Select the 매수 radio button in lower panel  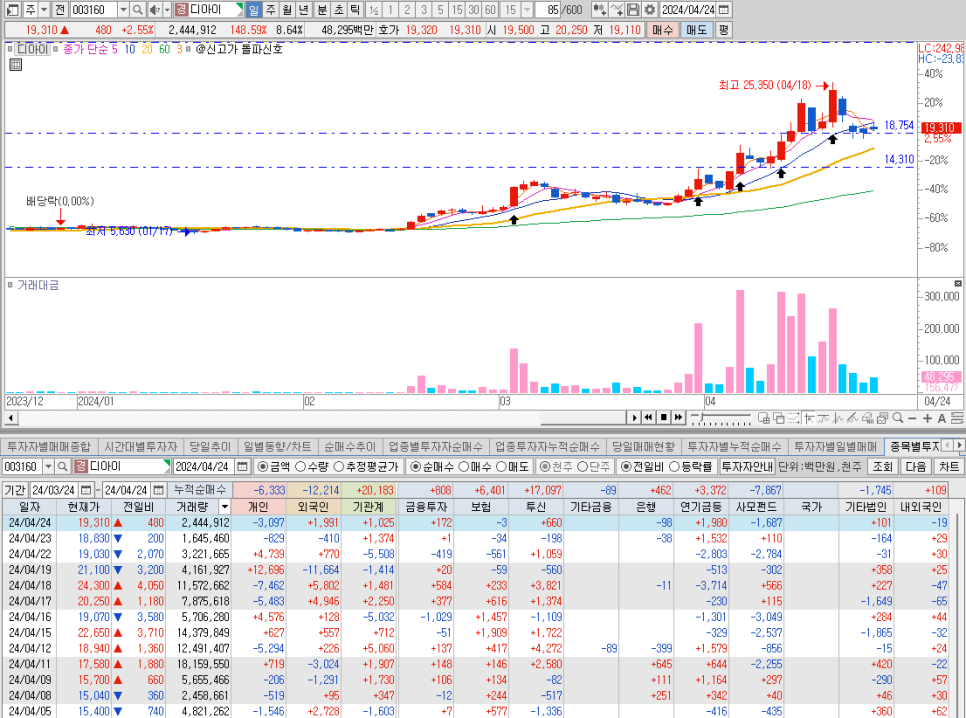click(x=464, y=467)
